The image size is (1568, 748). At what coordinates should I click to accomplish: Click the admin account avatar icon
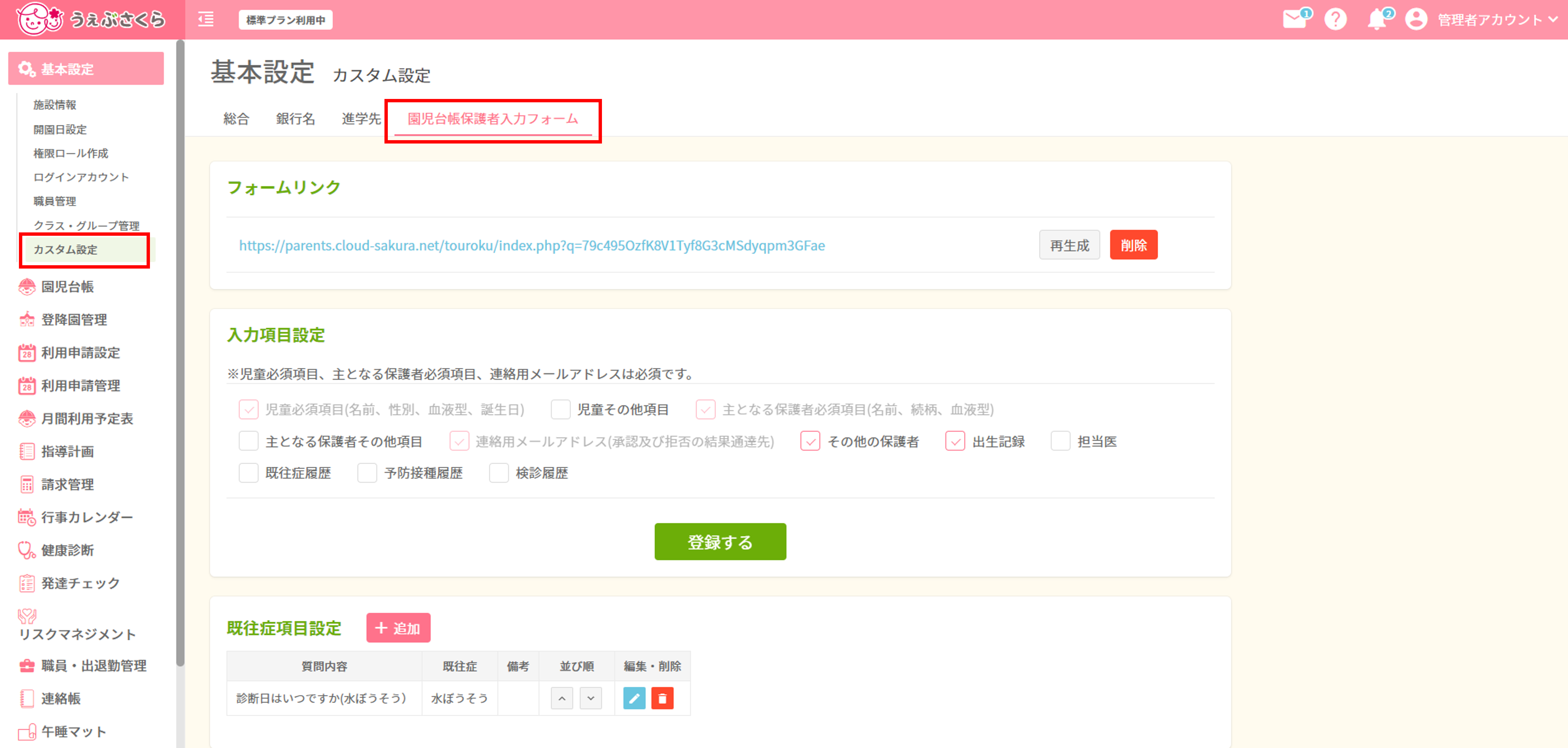pos(1416,19)
